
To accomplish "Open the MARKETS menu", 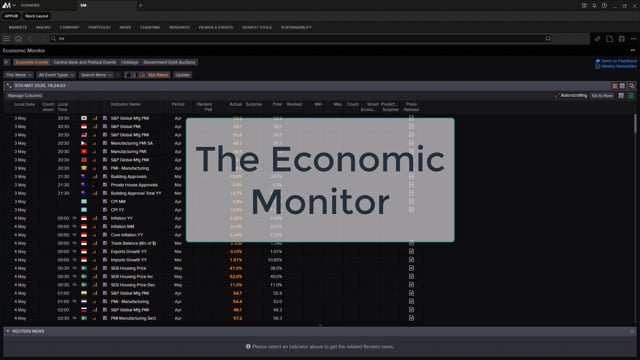I will point(18,27).
